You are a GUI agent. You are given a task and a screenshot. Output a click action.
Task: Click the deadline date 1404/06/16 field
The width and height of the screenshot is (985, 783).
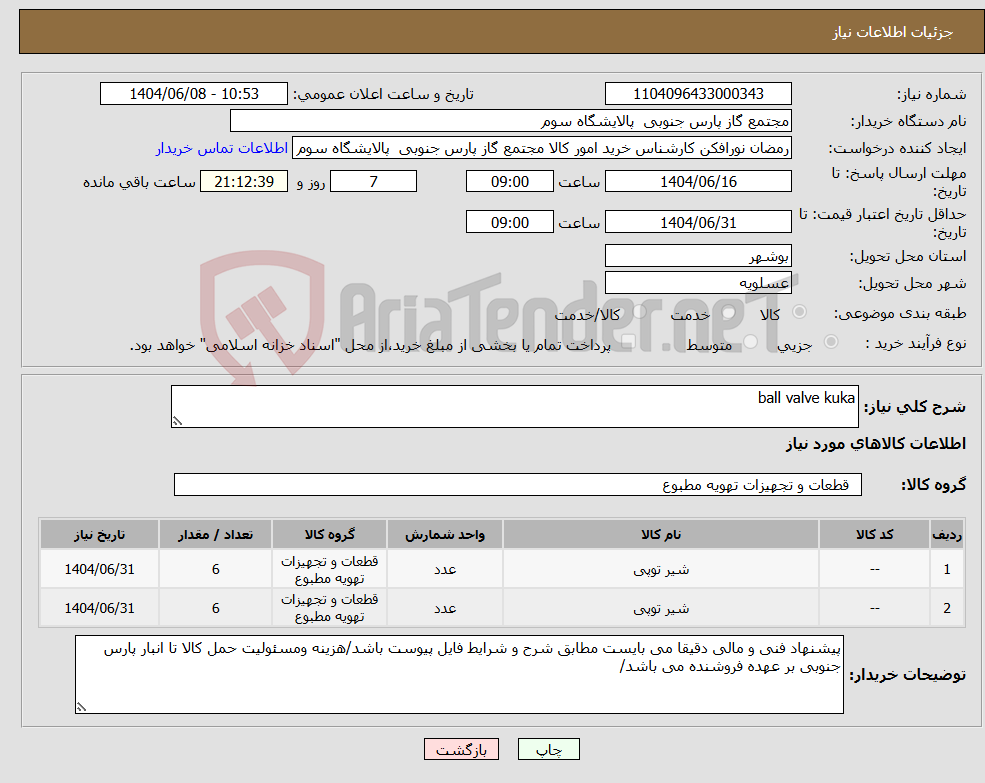coord(698,181)
